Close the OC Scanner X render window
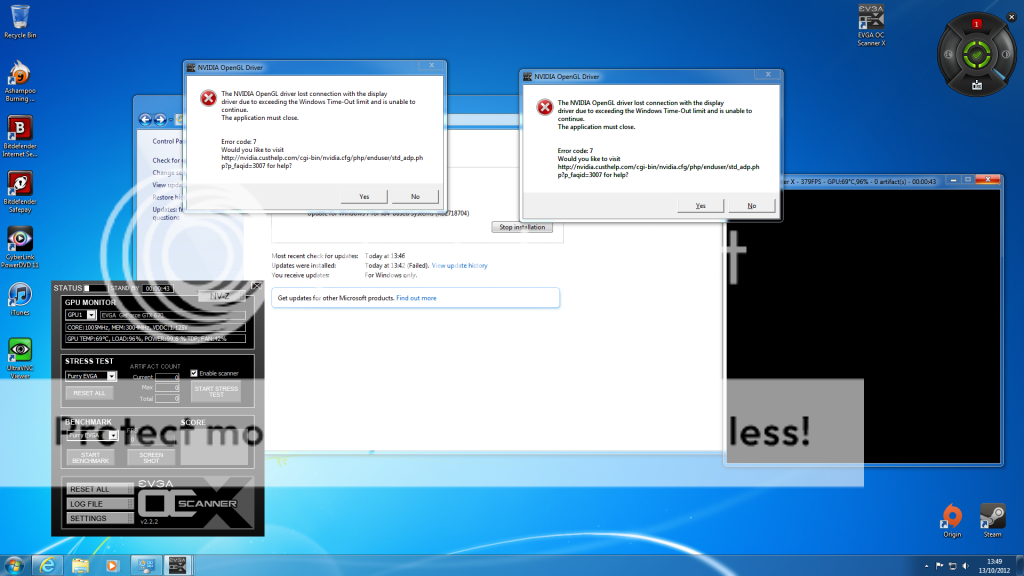Image resolution: width=1024 pixels, height=576 pixels. pyautogui.click(x=987, y=180)
